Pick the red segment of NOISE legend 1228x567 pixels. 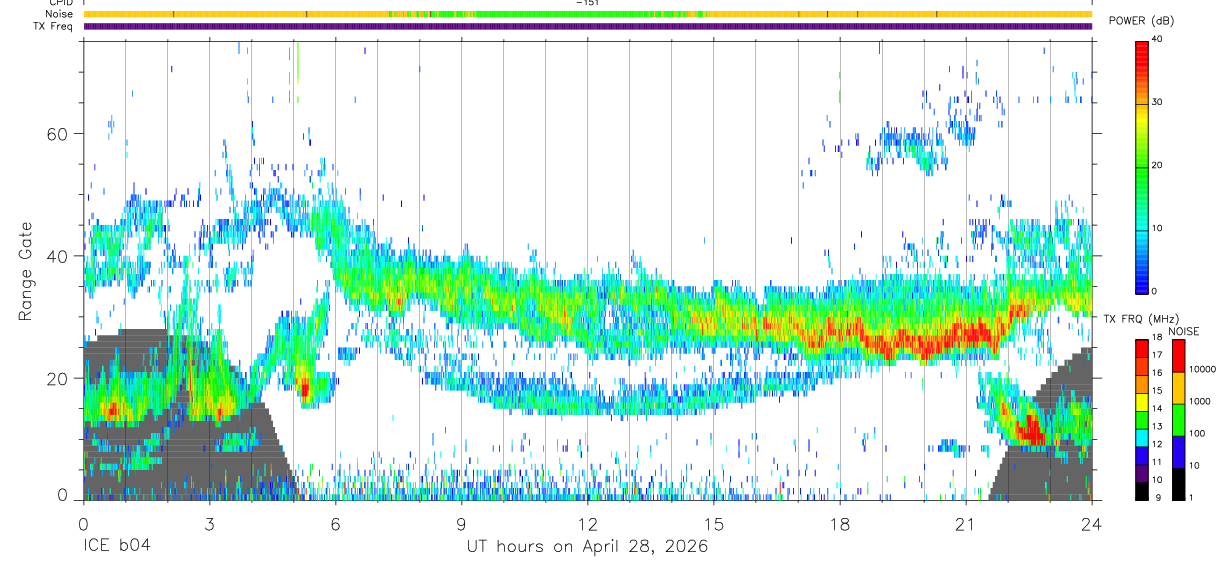tap(1178, 356)
